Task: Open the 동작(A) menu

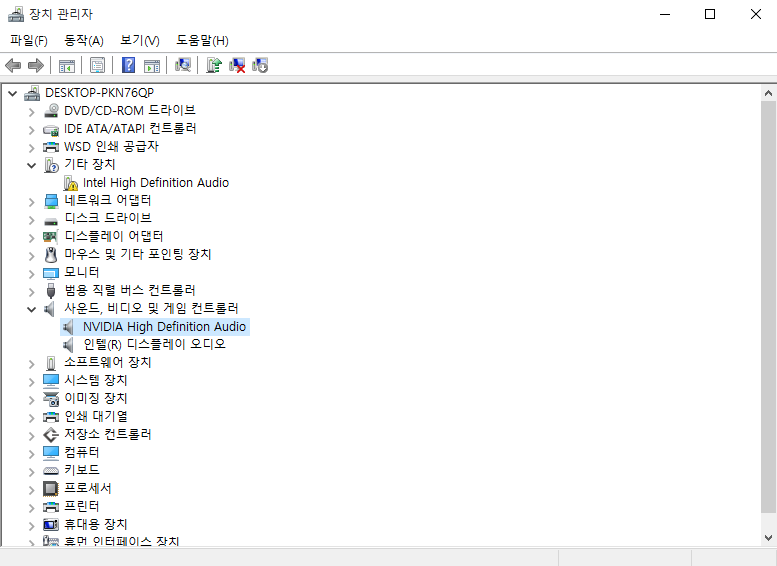Action: 84,40
